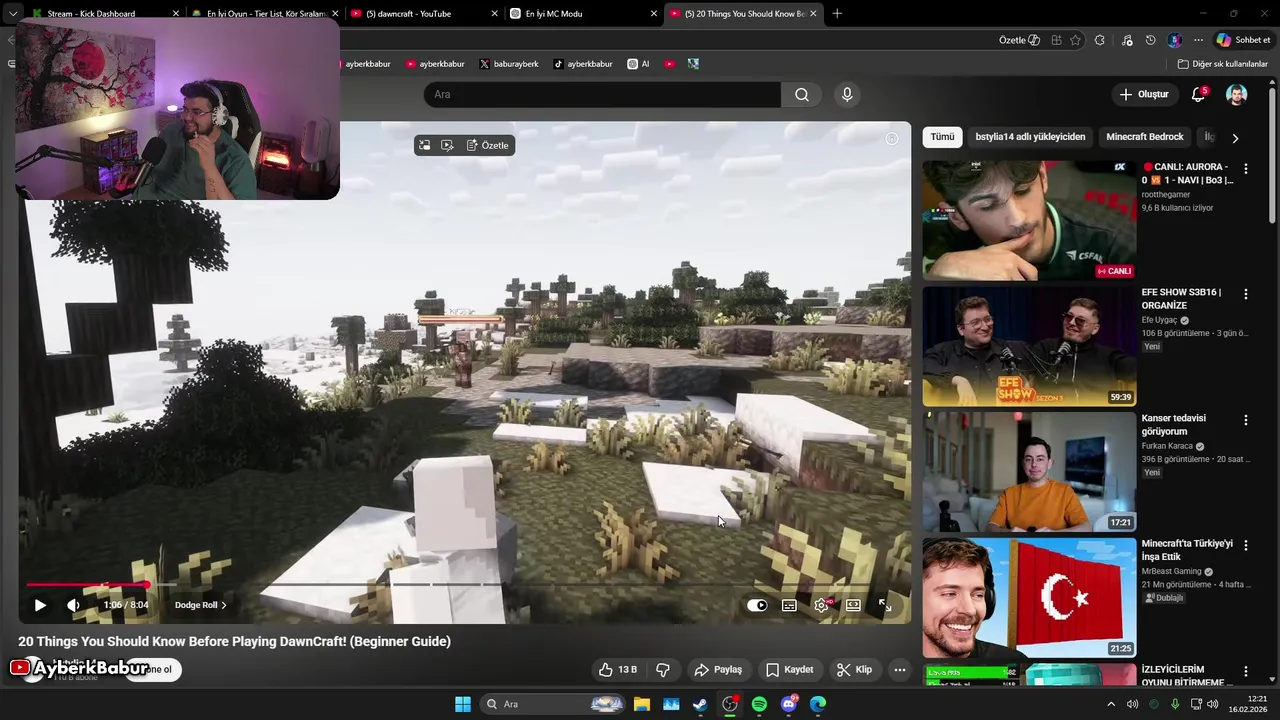
Task: Open YouTube account avatar menu
Action: pyautogui.click(x=1237, y=94)
